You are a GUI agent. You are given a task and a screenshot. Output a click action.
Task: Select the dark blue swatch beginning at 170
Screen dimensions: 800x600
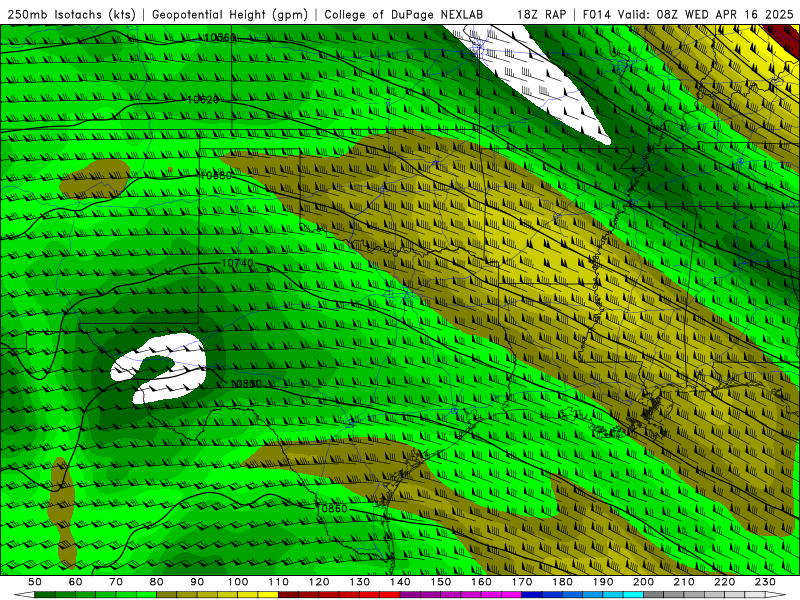[x=532, y=596]
